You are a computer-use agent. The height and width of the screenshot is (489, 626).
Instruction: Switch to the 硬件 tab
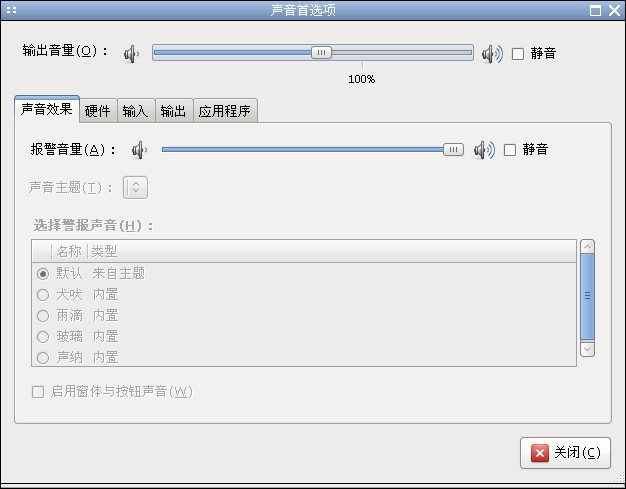97,111
